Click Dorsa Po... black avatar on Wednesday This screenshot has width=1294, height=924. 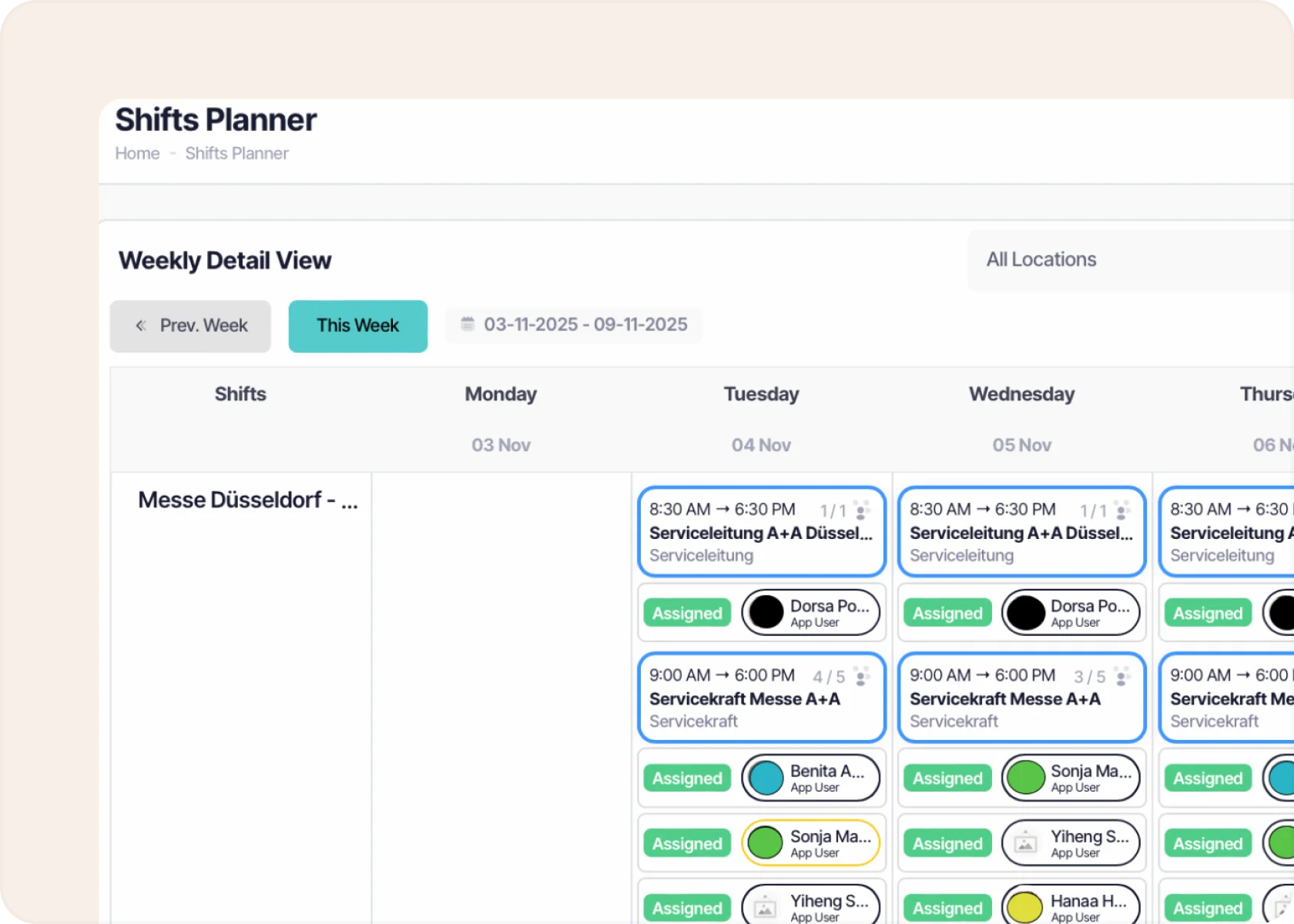[1027, 613]
